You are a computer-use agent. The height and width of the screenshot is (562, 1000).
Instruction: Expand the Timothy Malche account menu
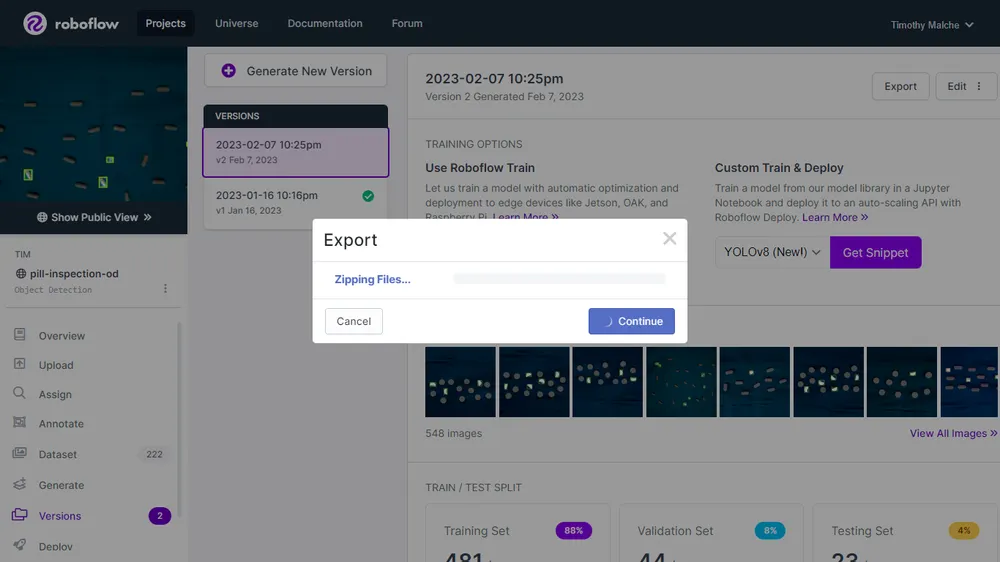tap(932, 25)
